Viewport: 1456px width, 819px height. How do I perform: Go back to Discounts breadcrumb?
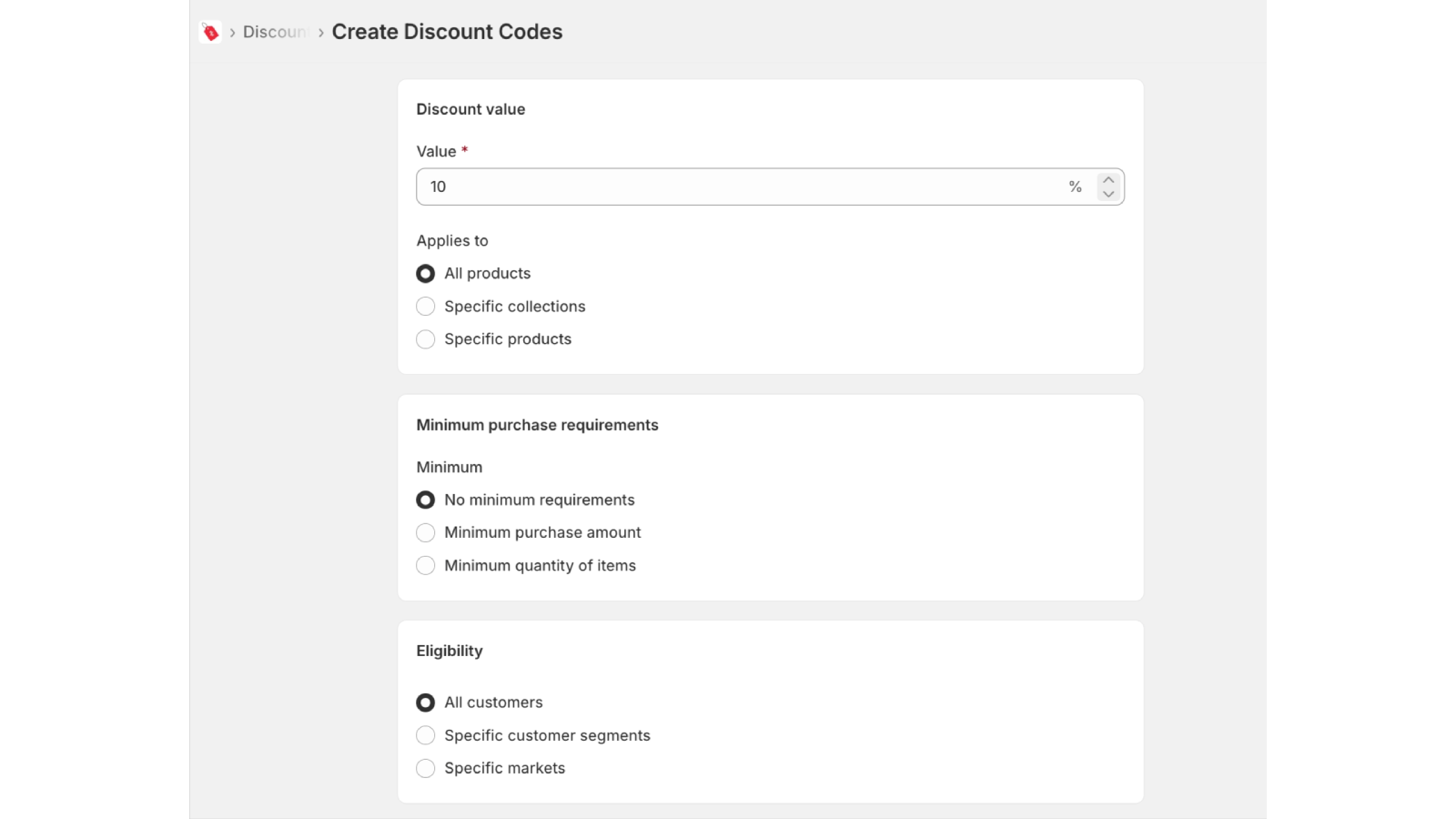point(276,32)
